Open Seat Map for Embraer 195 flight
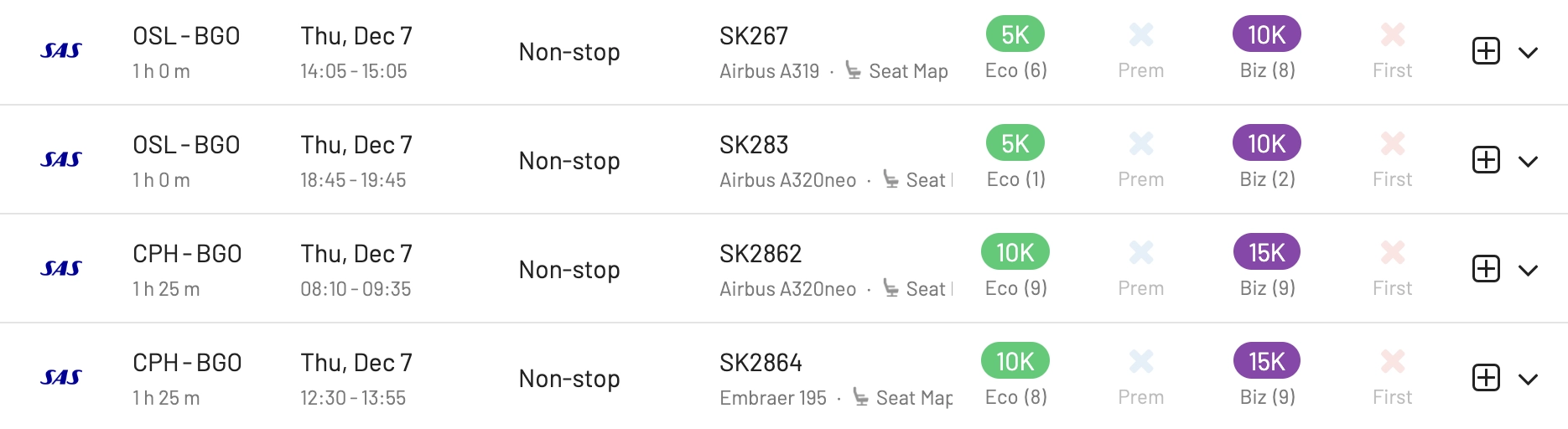 tap(902, 398)
